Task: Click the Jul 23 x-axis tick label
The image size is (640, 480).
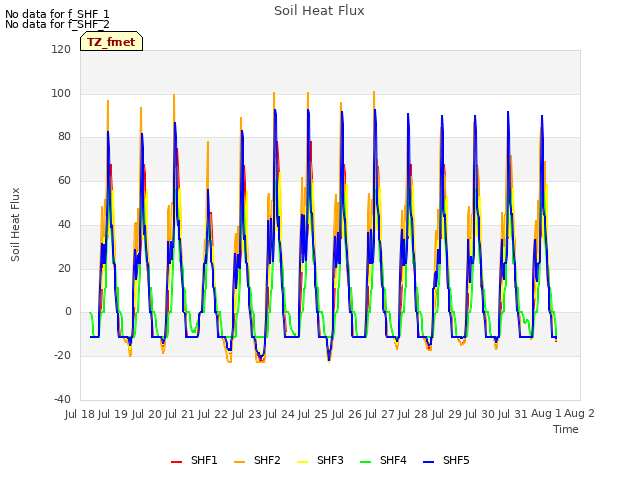Action: click(x=247, y=414)
